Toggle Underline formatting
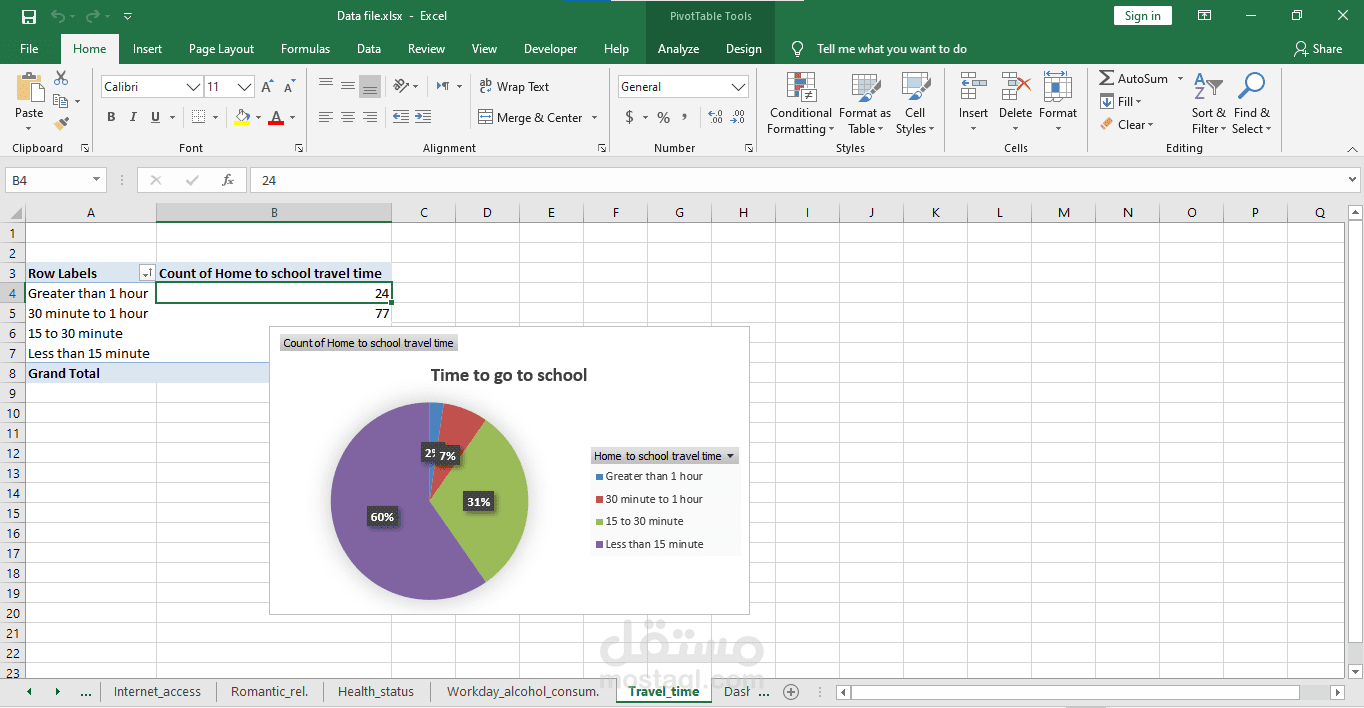This screenshot has height=708, width=1364. click(155, 117)
